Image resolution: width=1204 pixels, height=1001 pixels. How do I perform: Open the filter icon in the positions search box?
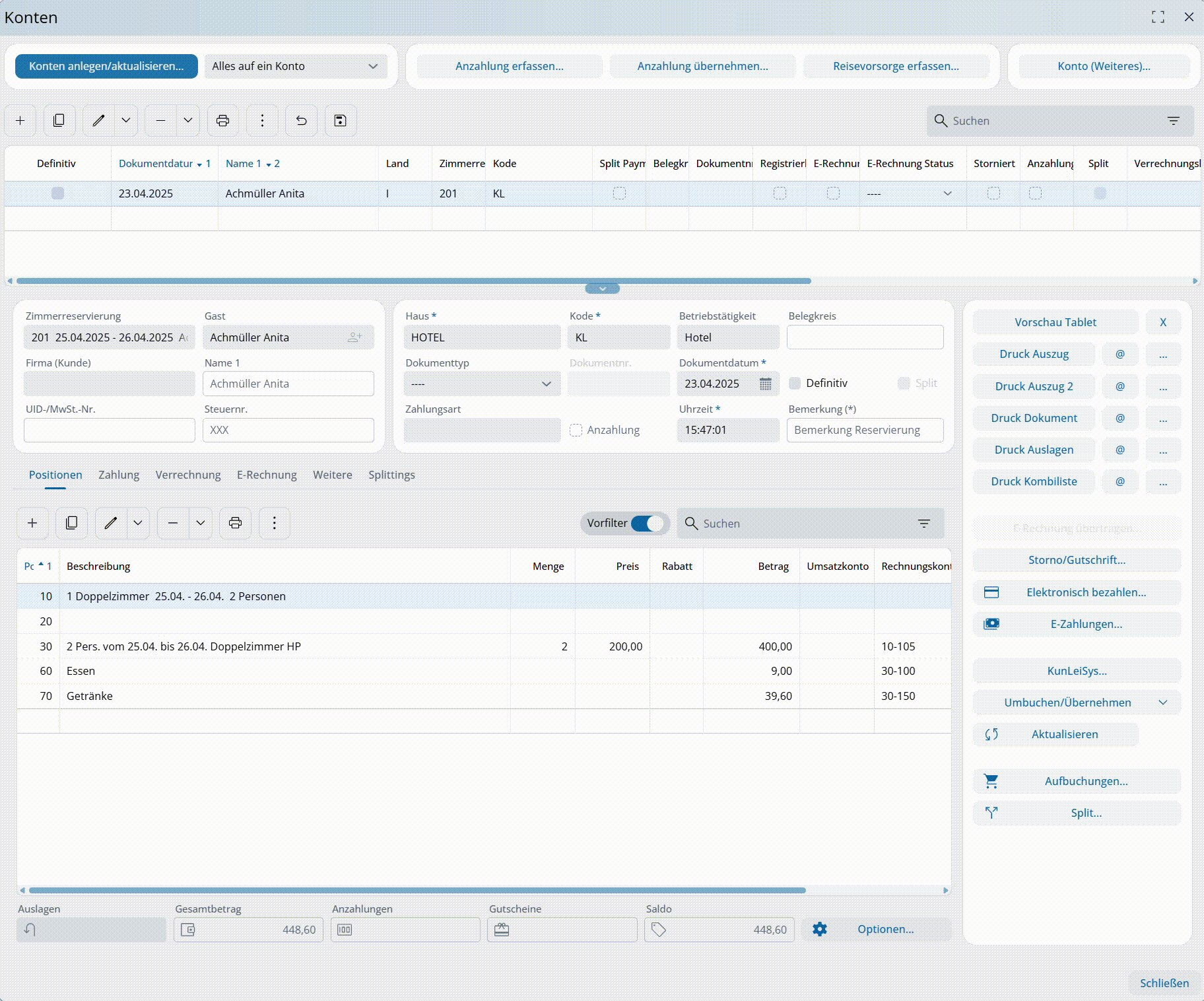coord(923,524)
